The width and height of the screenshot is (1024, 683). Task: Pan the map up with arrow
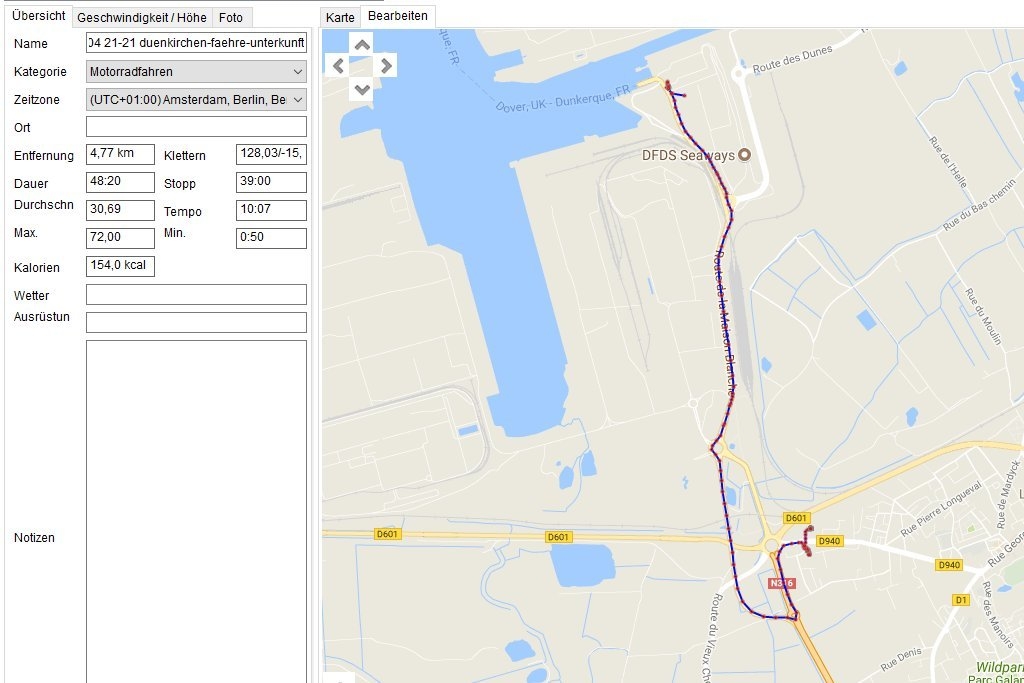point(362,44)
